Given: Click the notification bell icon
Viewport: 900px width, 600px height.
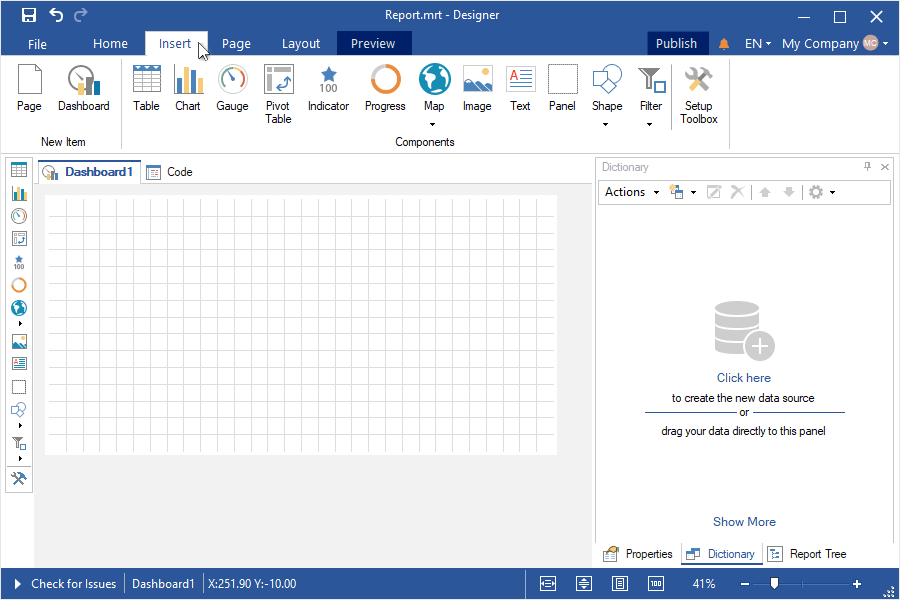Looking at the screenshot, I should (724, 44).
